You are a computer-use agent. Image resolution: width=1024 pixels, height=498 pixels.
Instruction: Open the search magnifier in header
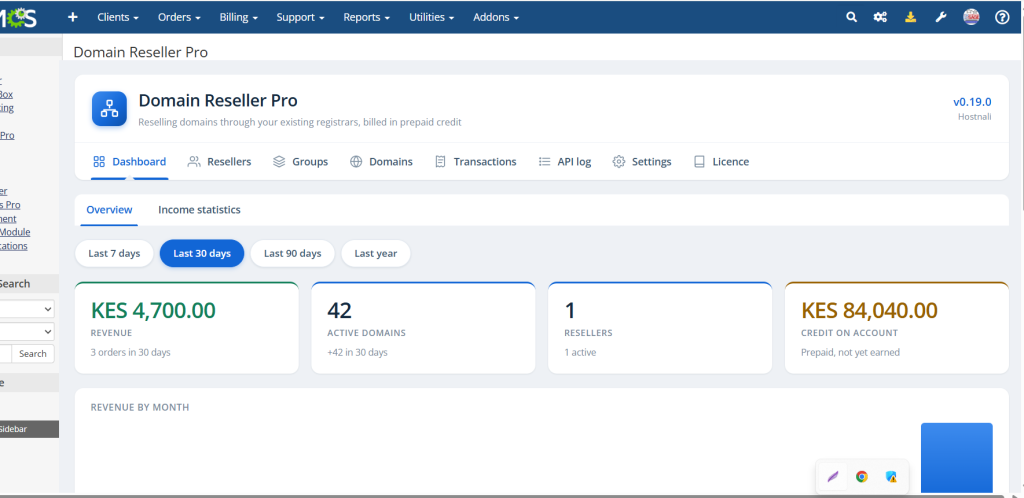click(x=852, y=18)
